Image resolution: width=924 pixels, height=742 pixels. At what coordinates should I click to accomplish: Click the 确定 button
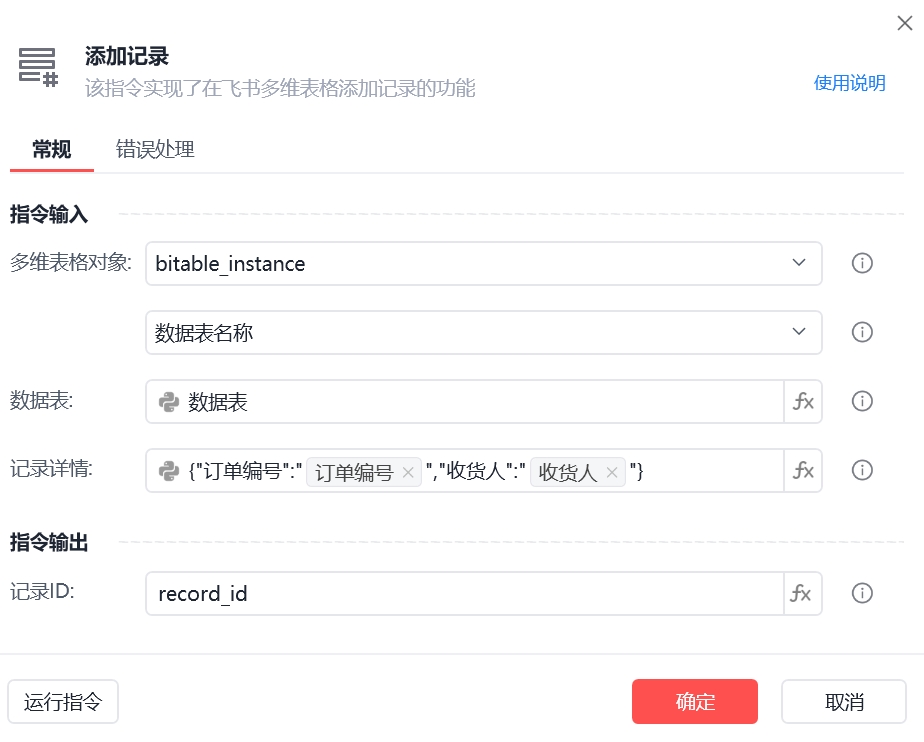click(694, 701)
